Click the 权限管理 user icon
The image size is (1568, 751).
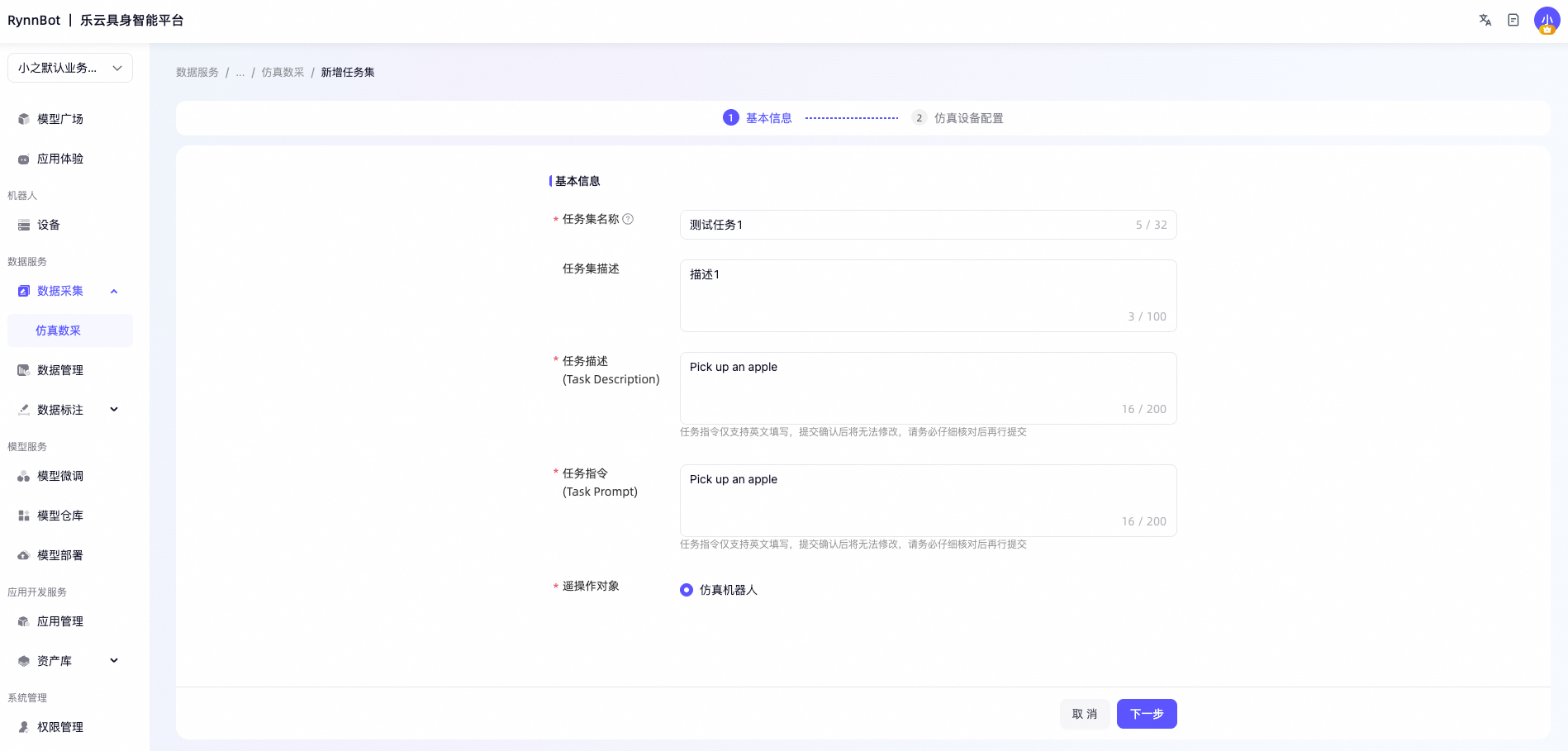24,727
